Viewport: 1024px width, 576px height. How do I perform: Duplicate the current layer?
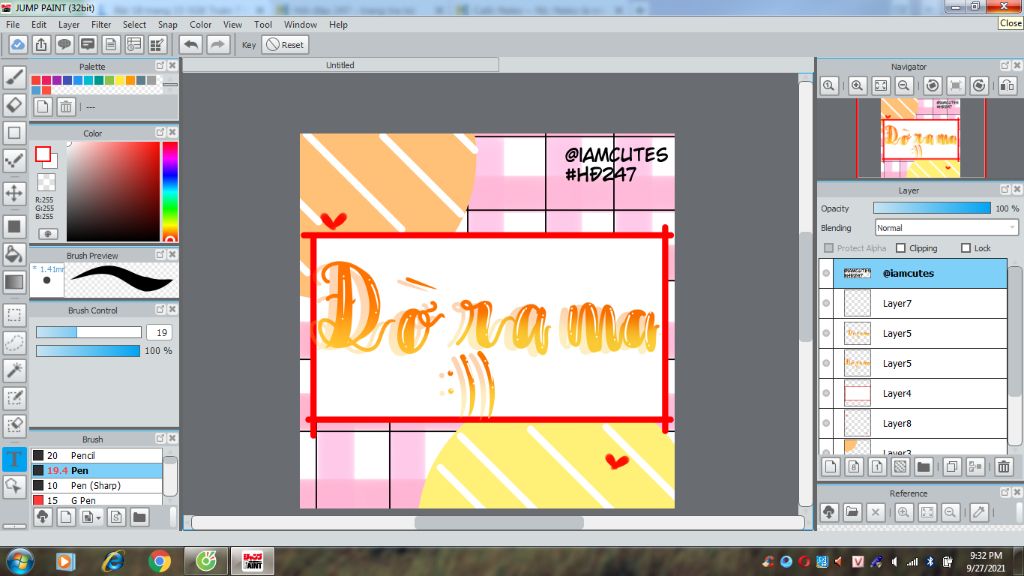point(952,467)
